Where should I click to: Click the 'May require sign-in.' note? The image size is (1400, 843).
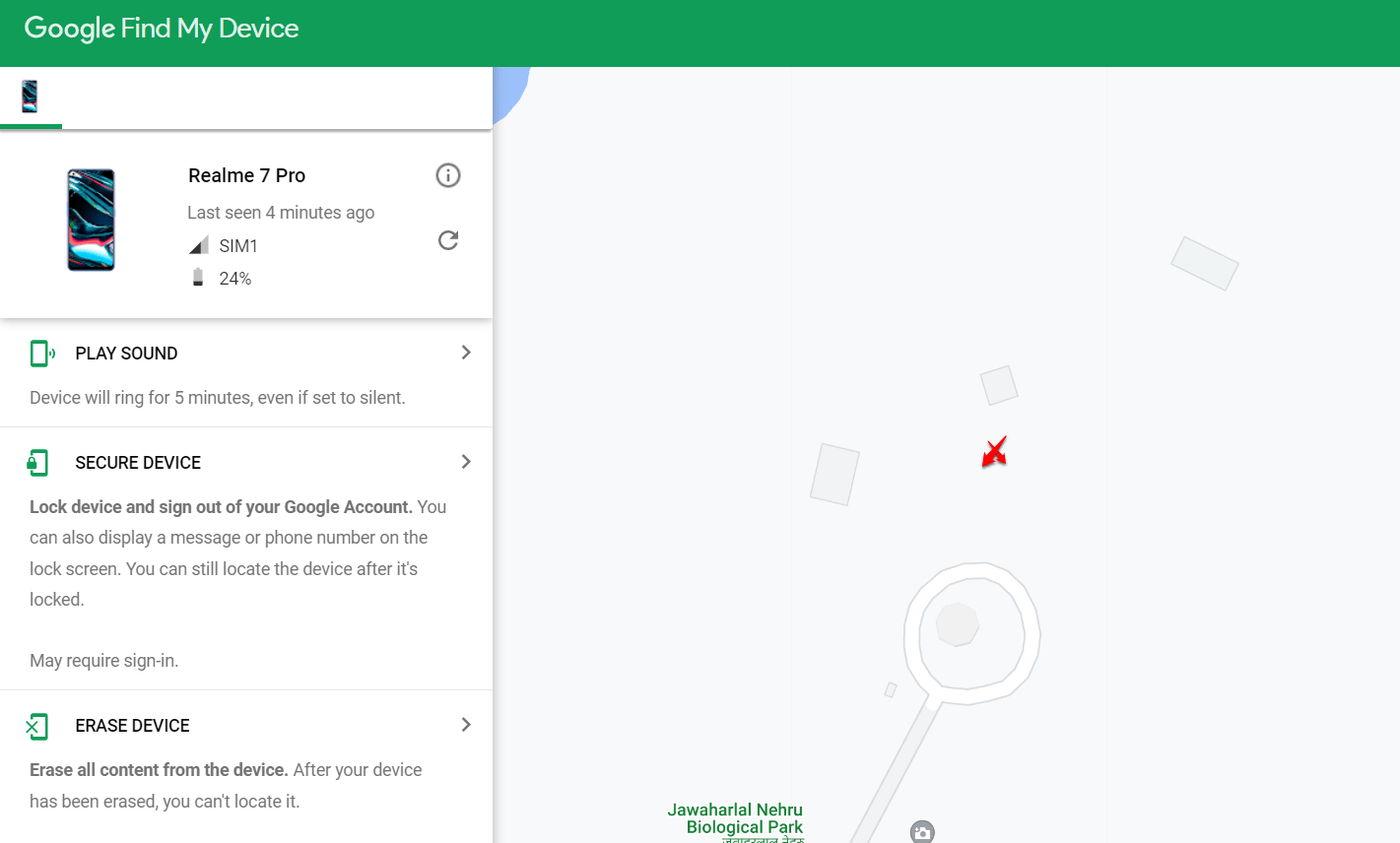click(104, 661)
